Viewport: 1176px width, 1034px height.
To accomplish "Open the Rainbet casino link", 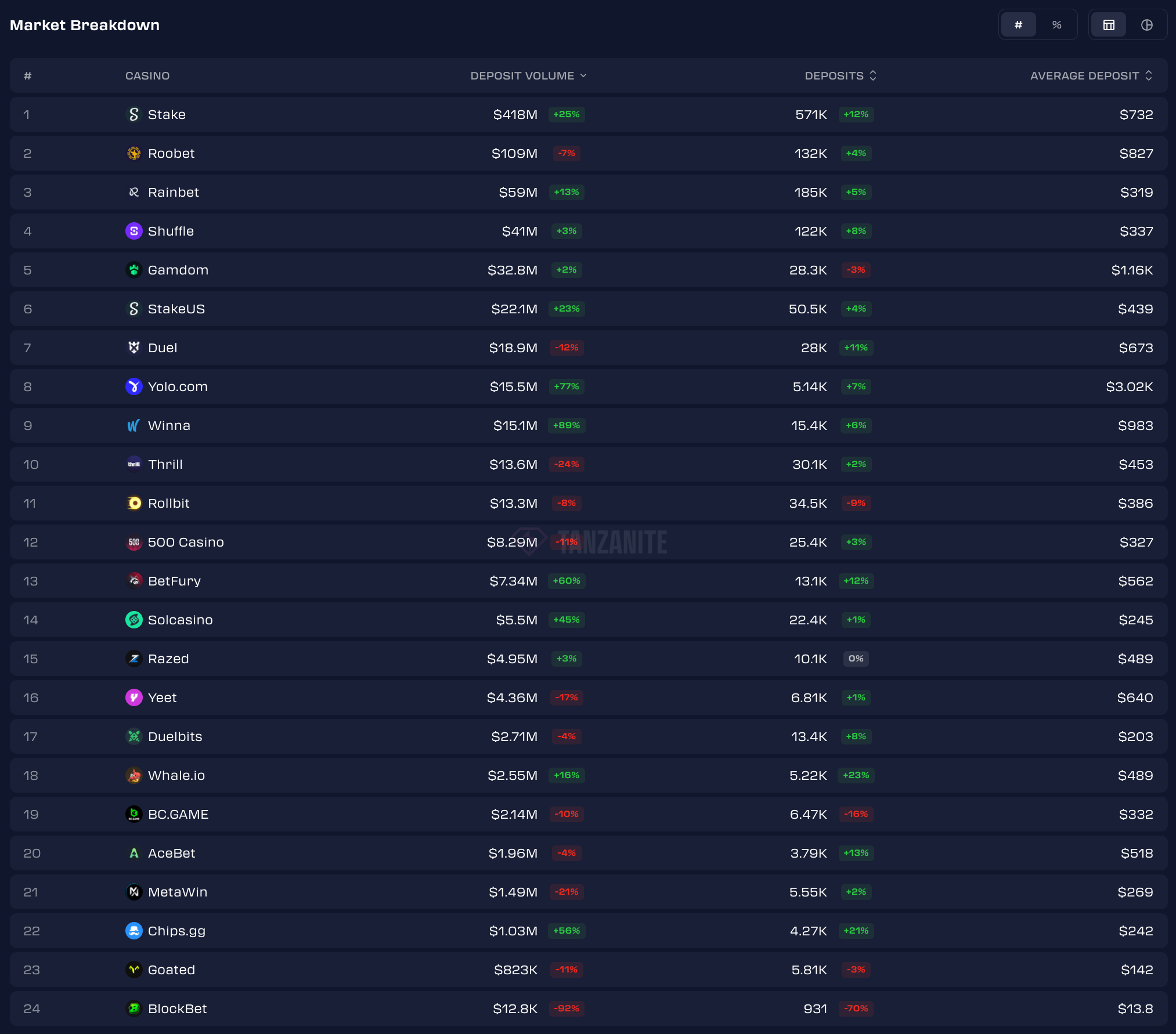I will click(173, 192).
